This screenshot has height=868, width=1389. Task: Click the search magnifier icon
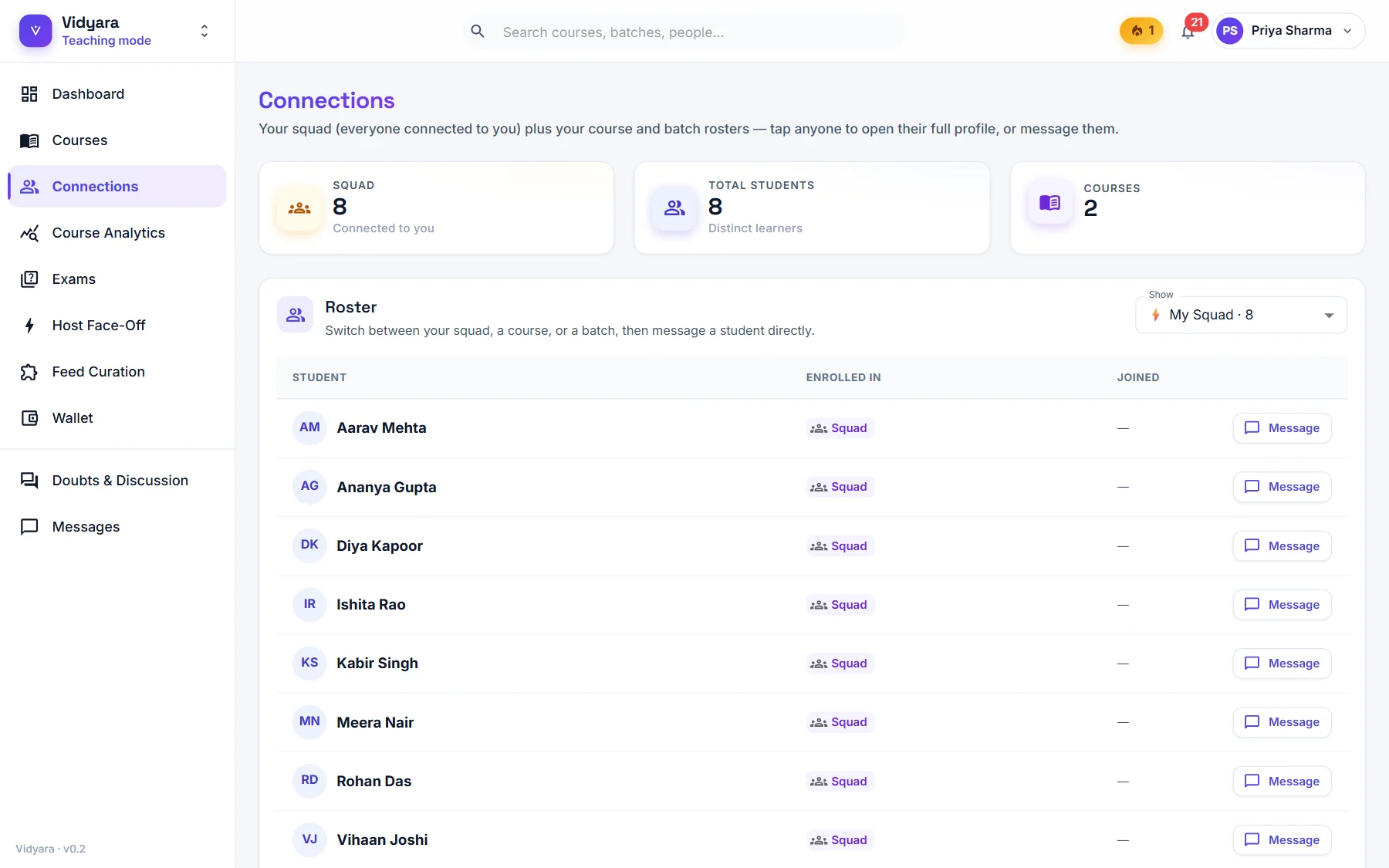[478, 32]
